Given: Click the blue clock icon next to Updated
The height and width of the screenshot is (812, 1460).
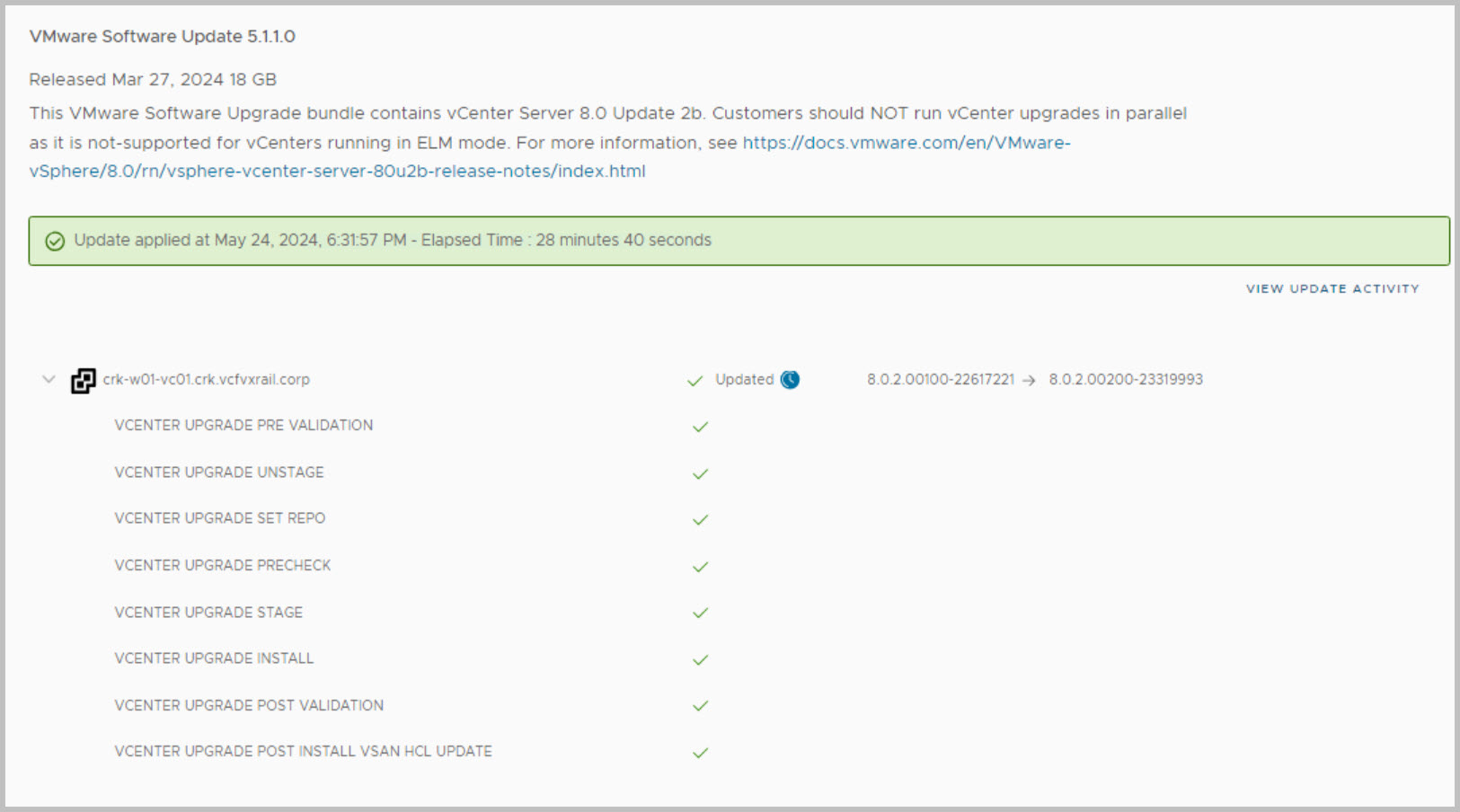Looking at the screenshot, I should (790, 380).
